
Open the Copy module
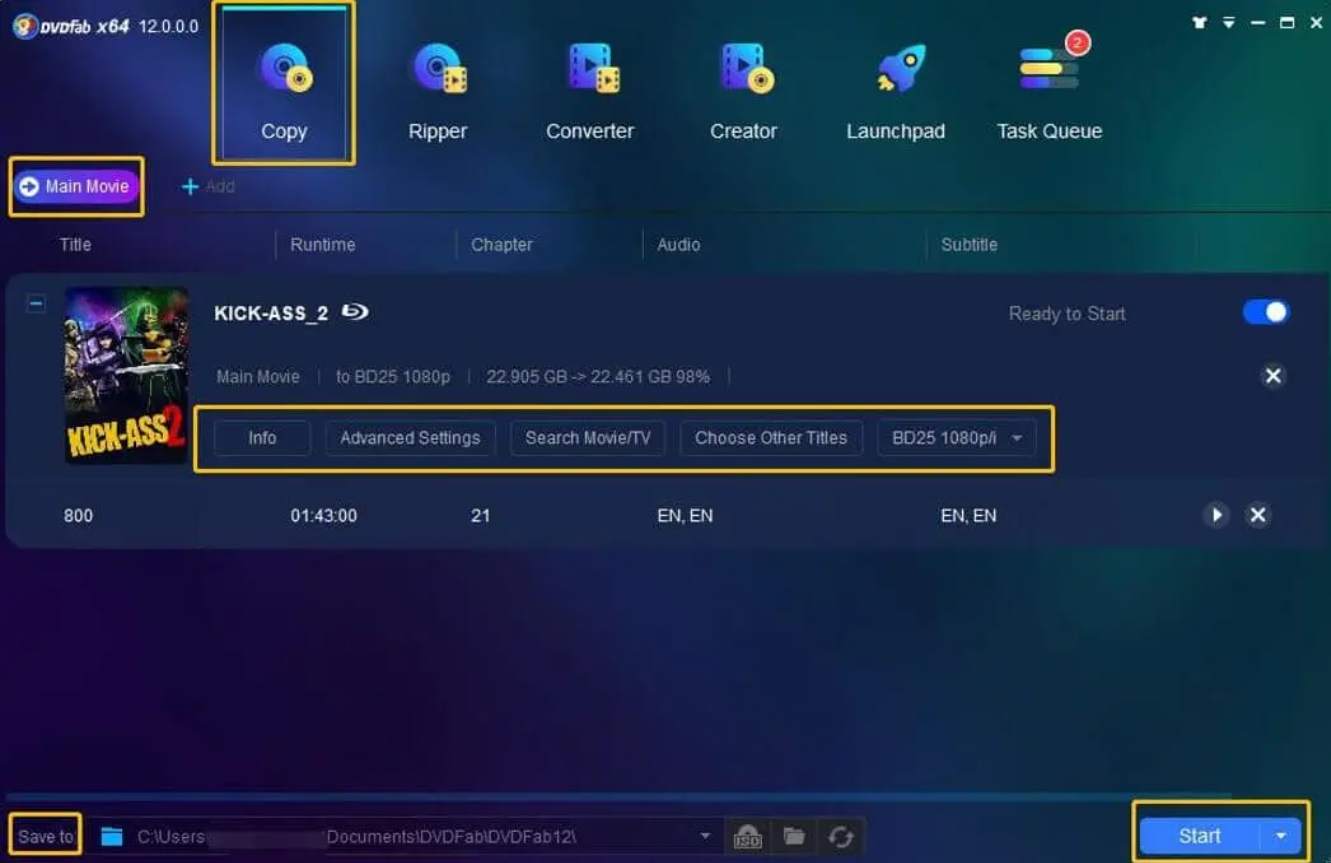point(284,84)
